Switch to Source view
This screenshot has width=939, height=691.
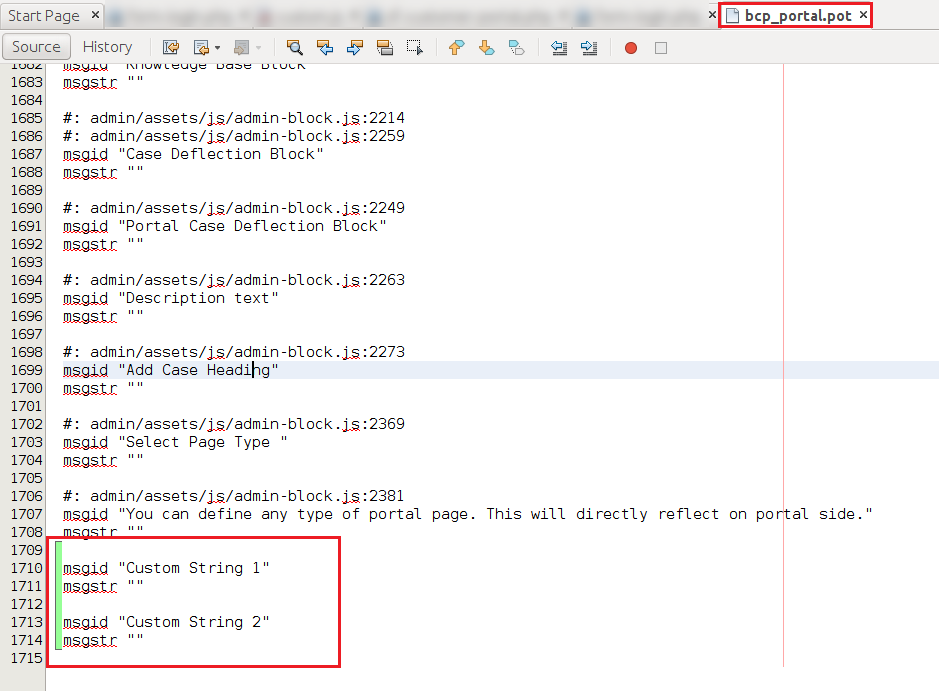36,47
